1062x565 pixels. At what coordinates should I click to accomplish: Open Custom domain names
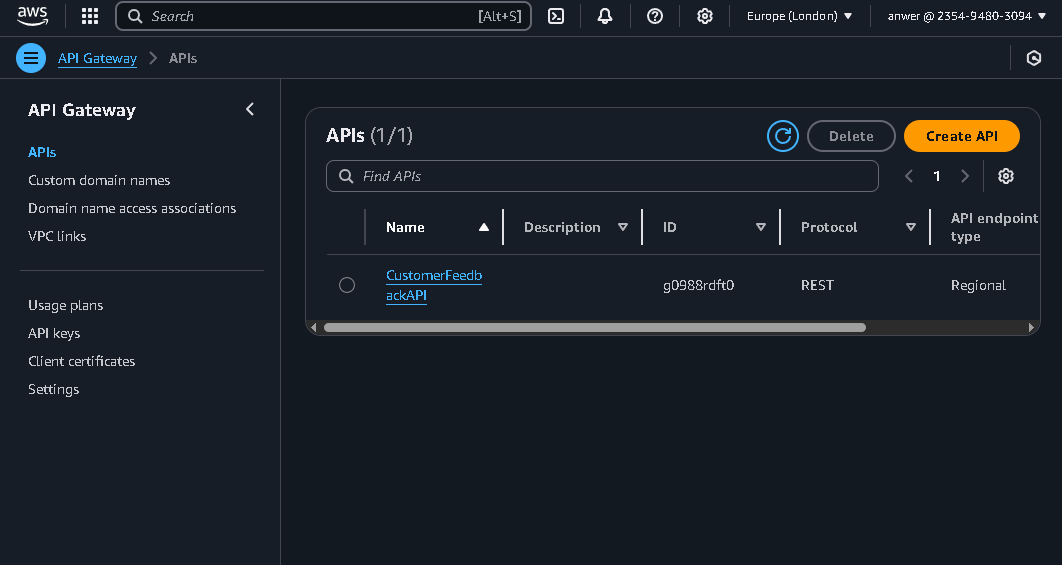pyautogui.click(x=99, y=180)
